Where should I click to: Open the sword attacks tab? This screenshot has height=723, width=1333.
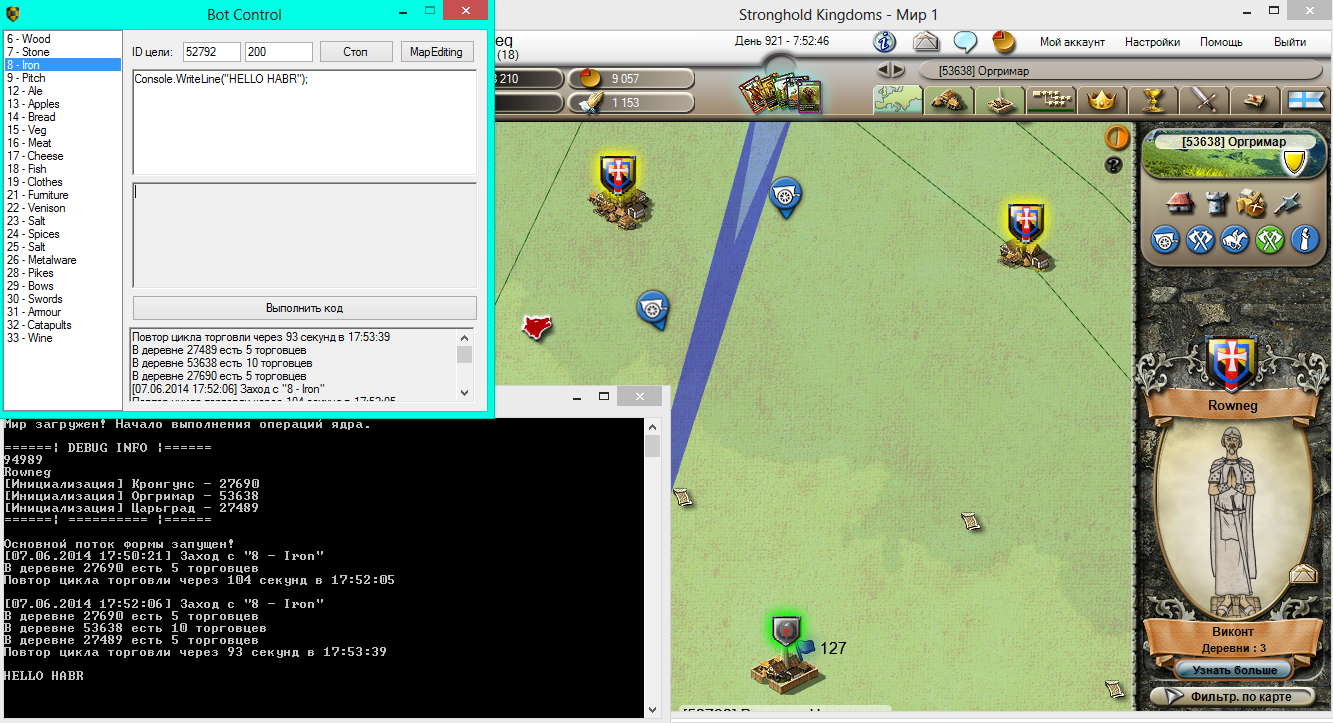pyautogui.click(x=1204, y=100)
